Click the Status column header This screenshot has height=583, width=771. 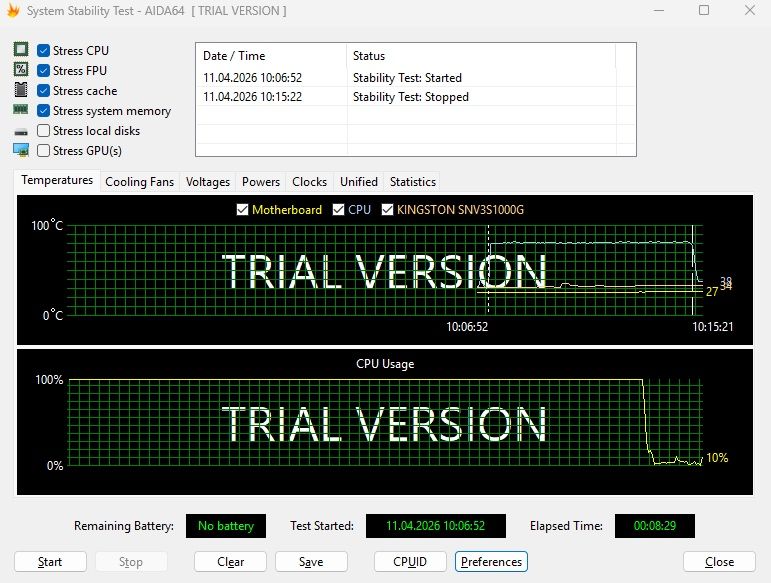click(x=481, y=56)
